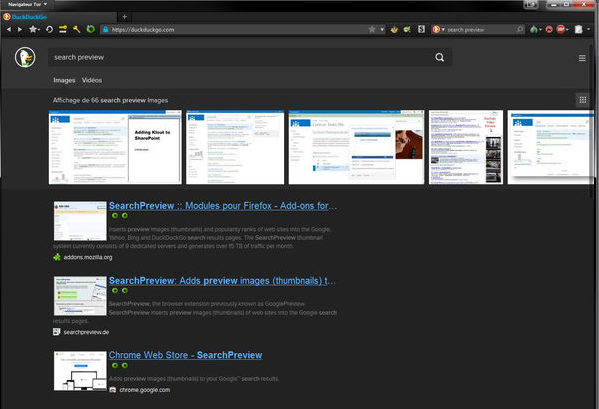Open the Navigateur Tor menu
The image size is (599, 409).
coord(28,4)
